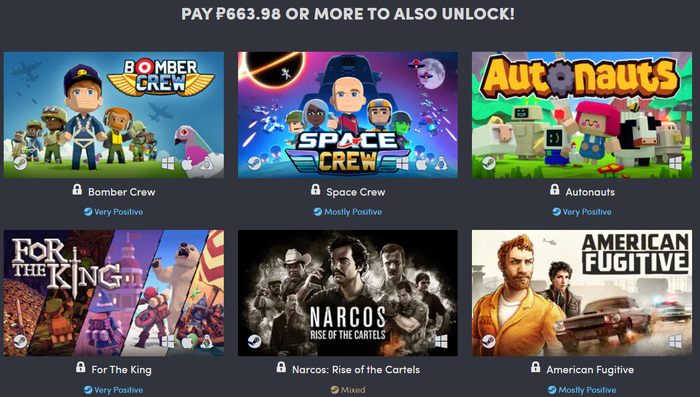Click the Windows icon on Narcos artwork
The width and height of the screenshot is (700, 397).
(441, 342)
